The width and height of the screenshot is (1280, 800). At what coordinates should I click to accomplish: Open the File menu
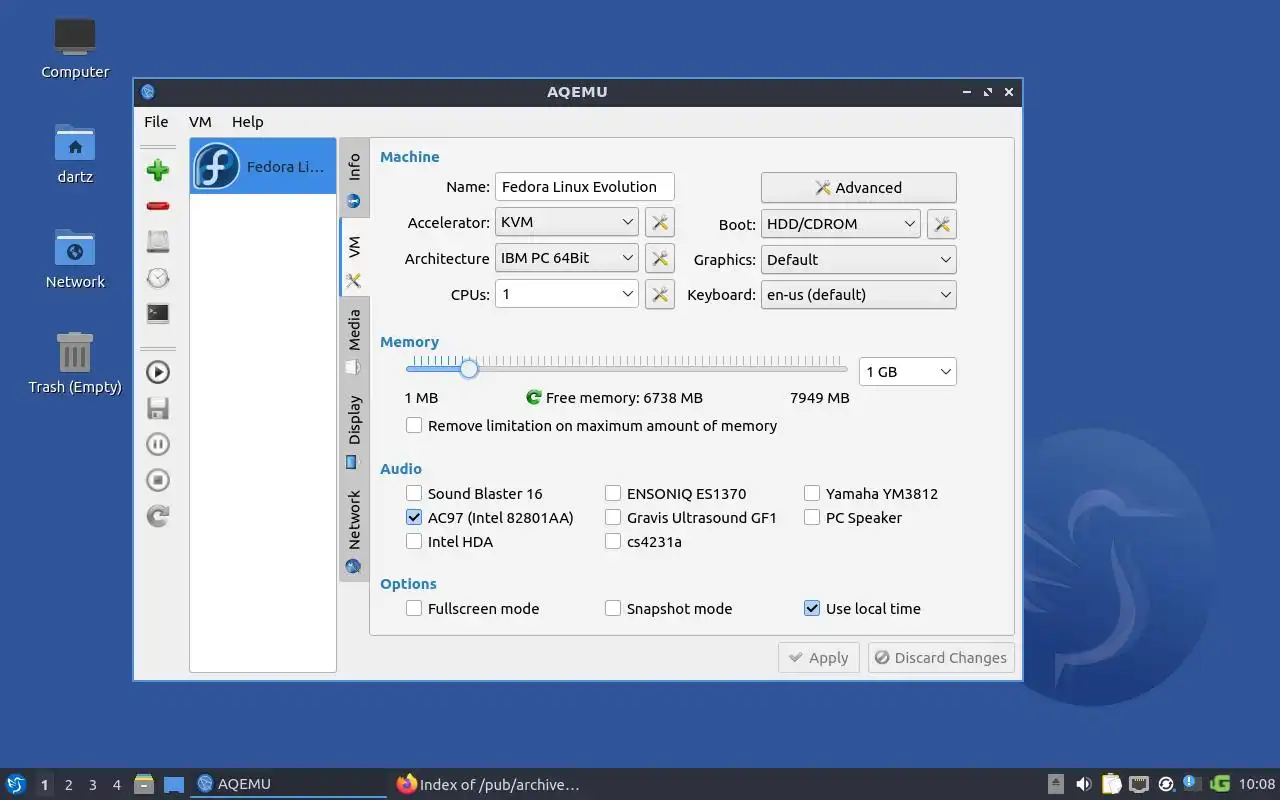click(156, 121)
